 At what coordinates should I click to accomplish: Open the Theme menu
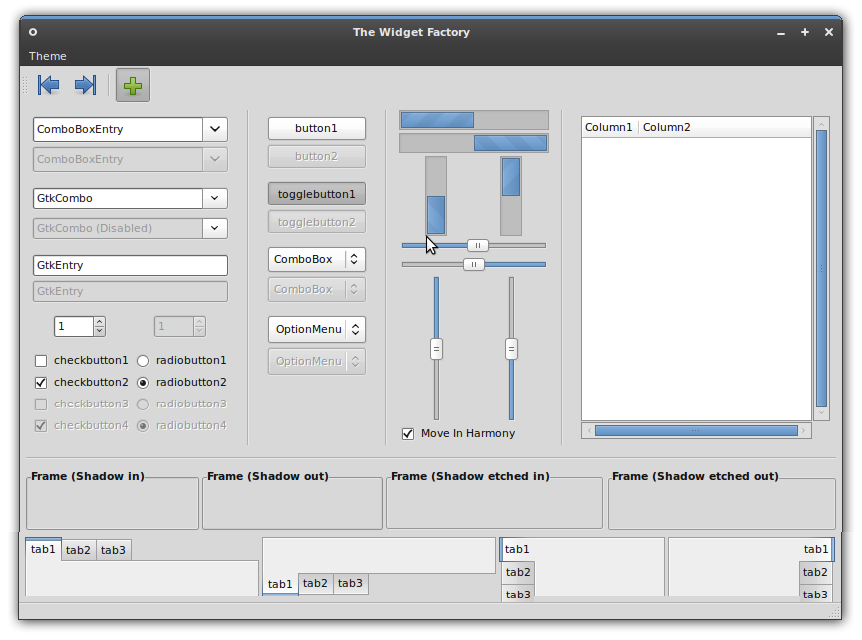coord(48,56)
